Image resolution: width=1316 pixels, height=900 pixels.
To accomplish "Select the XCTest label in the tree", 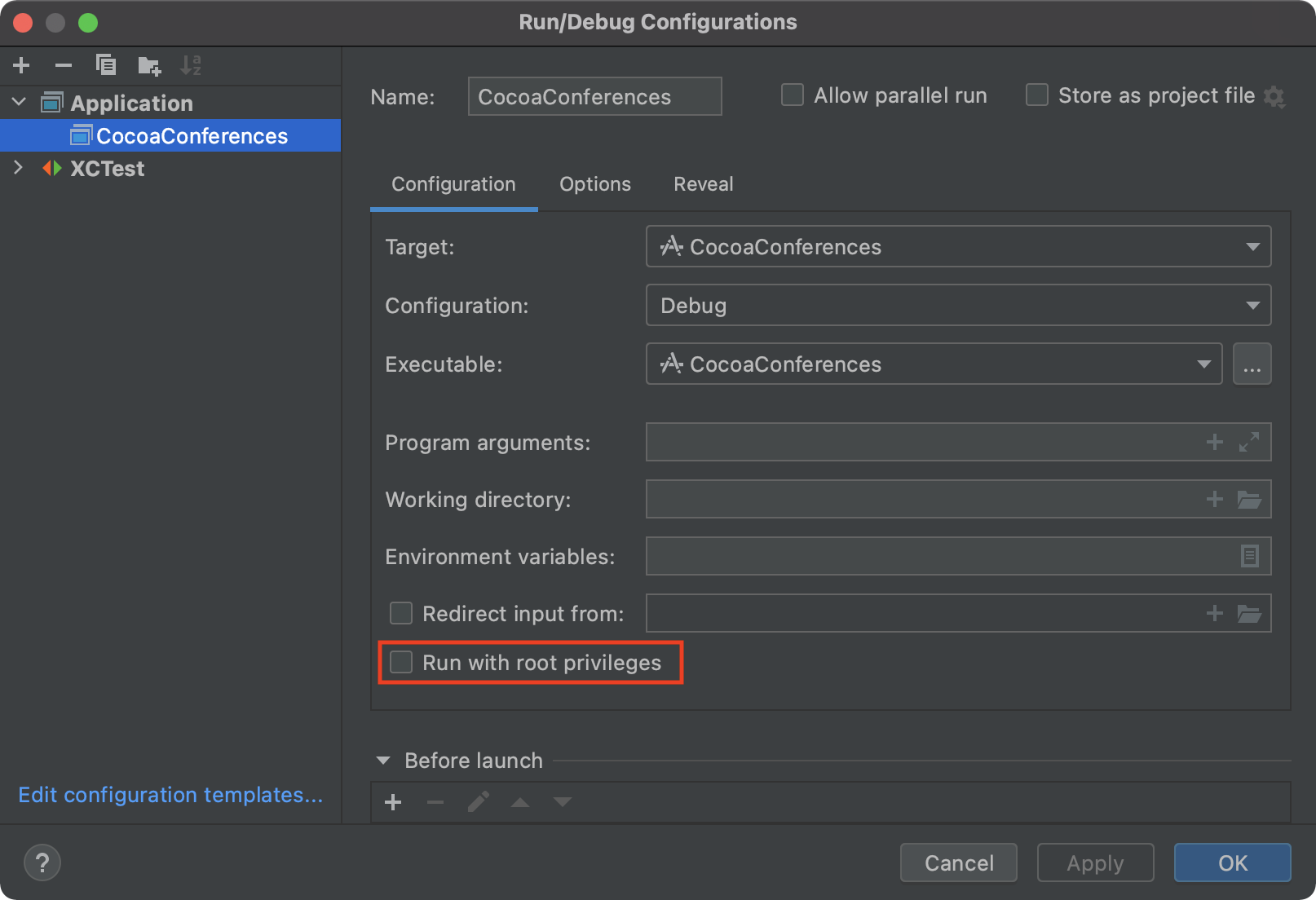I will pyautogui.click(x=107, y=168).
